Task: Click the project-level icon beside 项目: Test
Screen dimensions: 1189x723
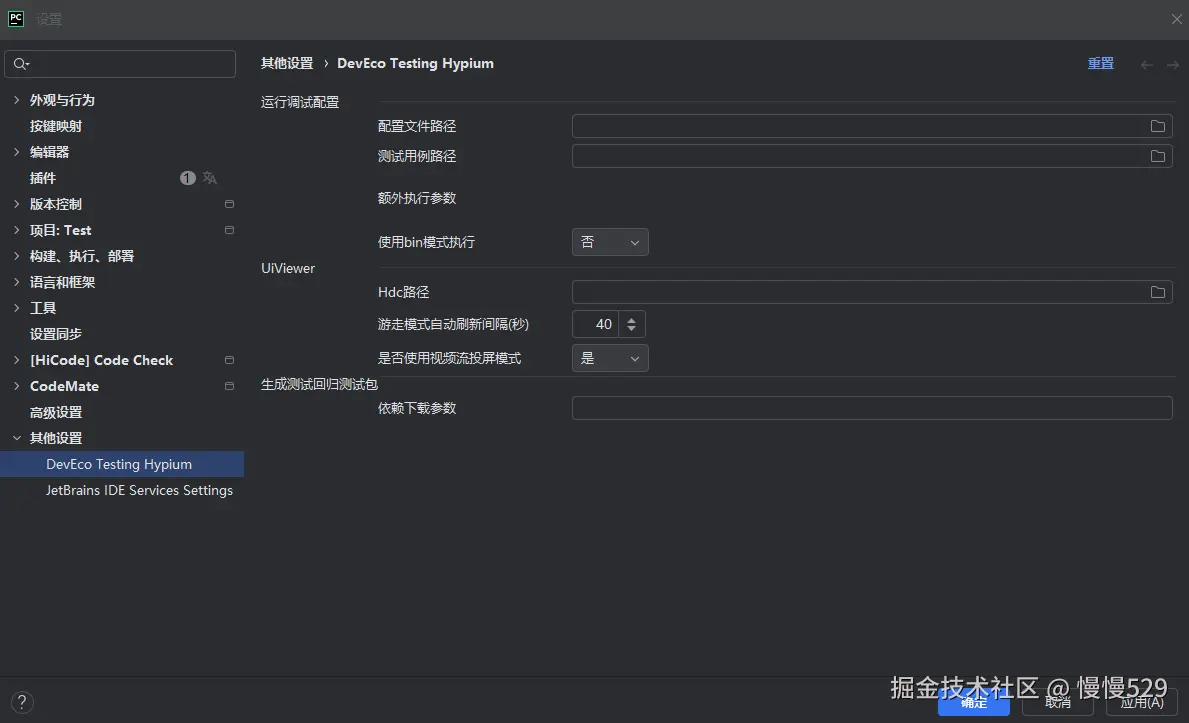Action: tap(229, 230)
